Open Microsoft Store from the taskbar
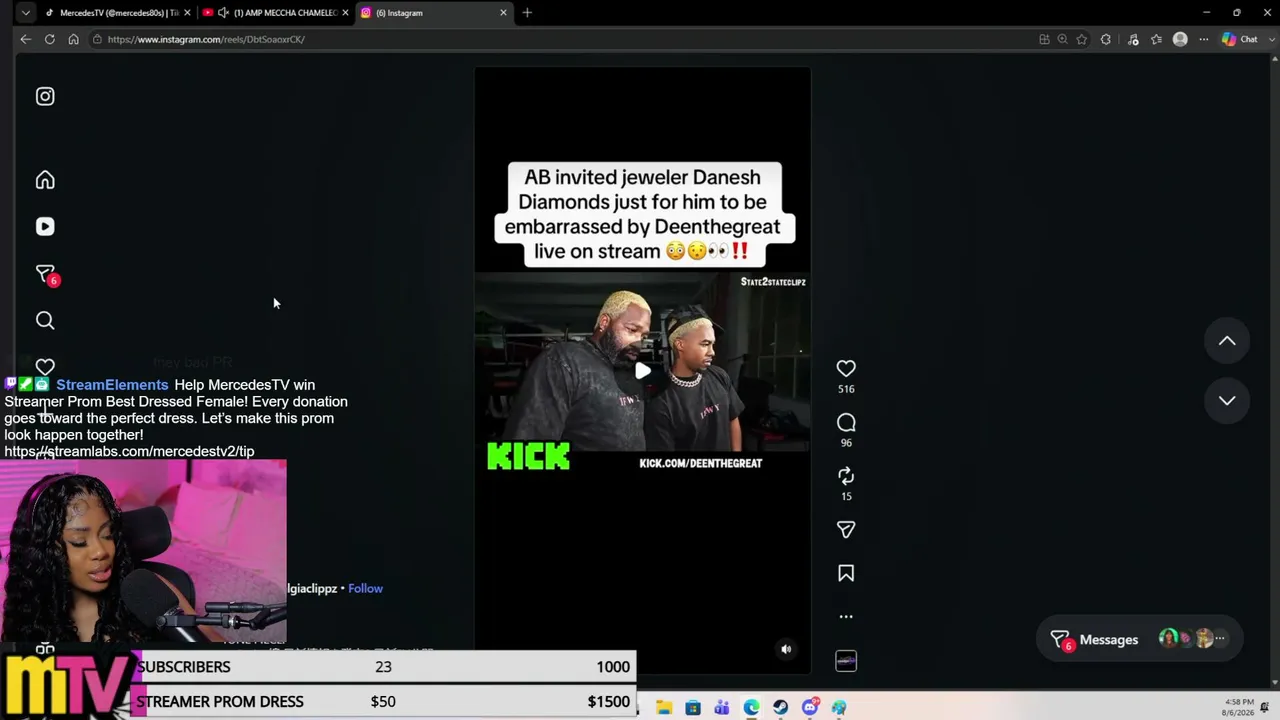This screenshot has width=1280, height=720. [693, 708]
